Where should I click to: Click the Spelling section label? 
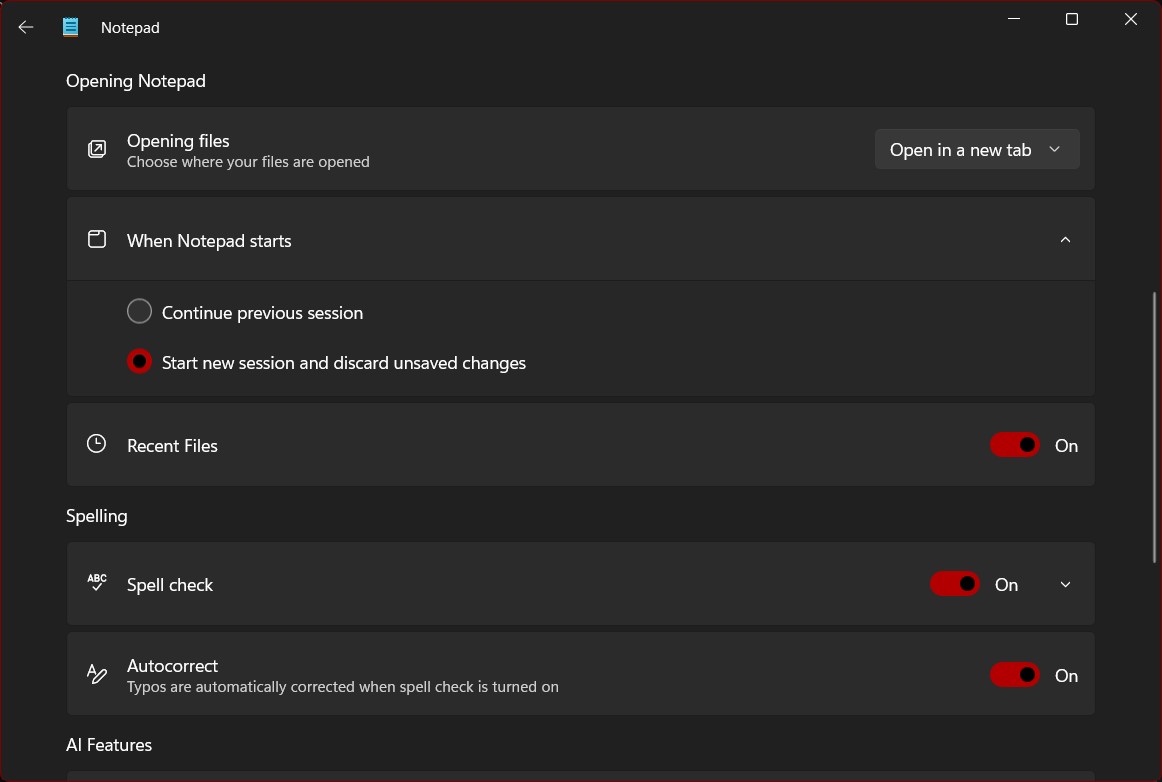pyautogui.click(x=96, y=515)
